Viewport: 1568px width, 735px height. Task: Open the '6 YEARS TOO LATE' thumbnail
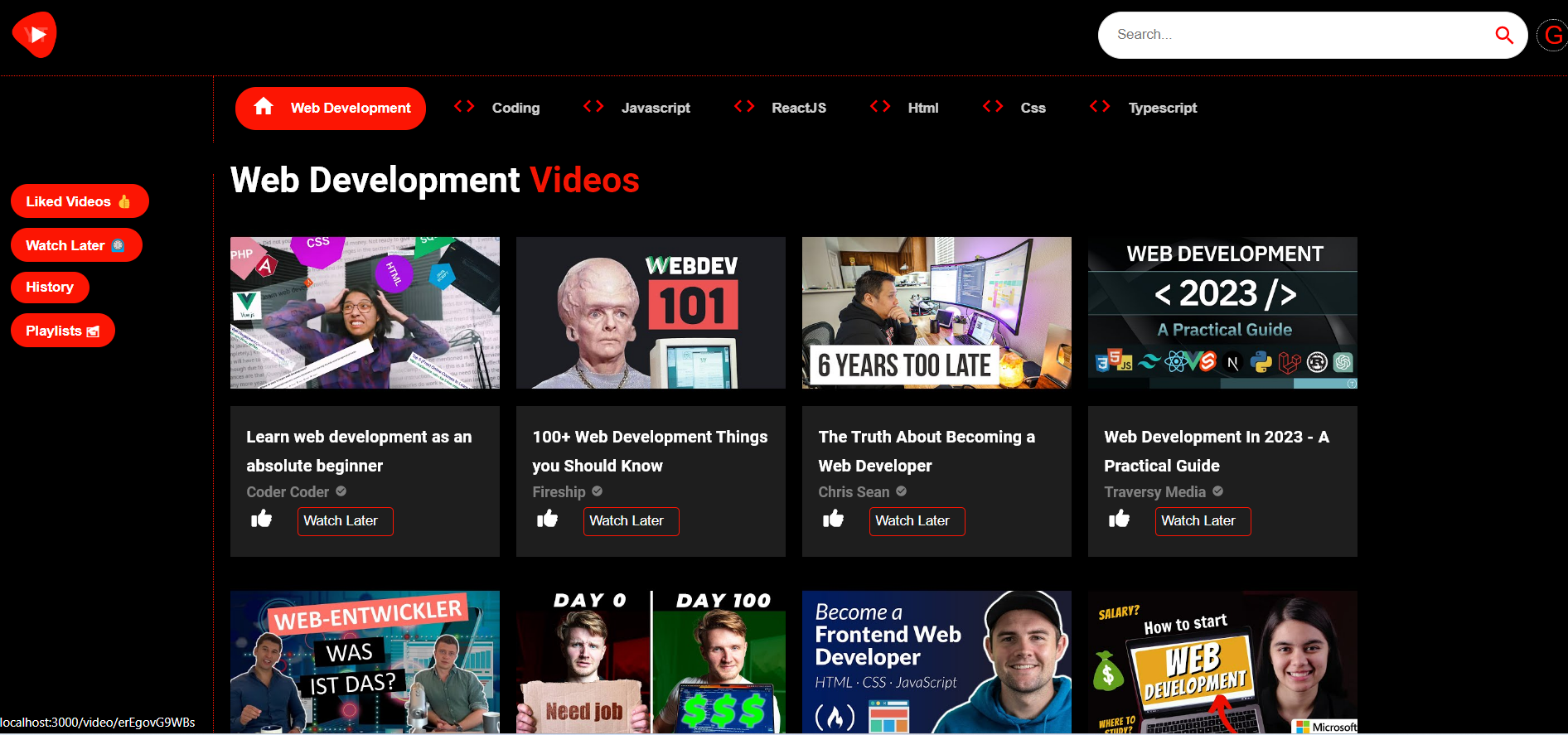[x=936, y=312]
